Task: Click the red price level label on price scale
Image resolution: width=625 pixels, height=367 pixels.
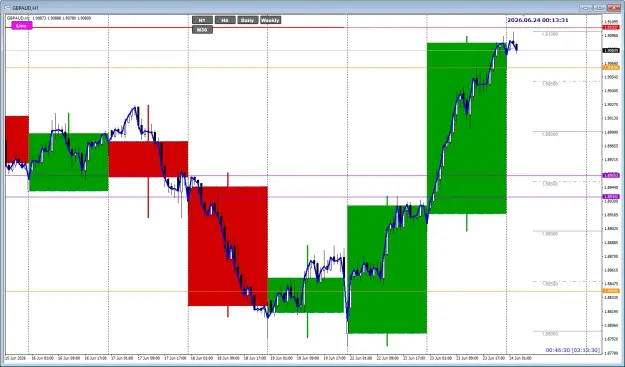Action: tap(611, 27)
